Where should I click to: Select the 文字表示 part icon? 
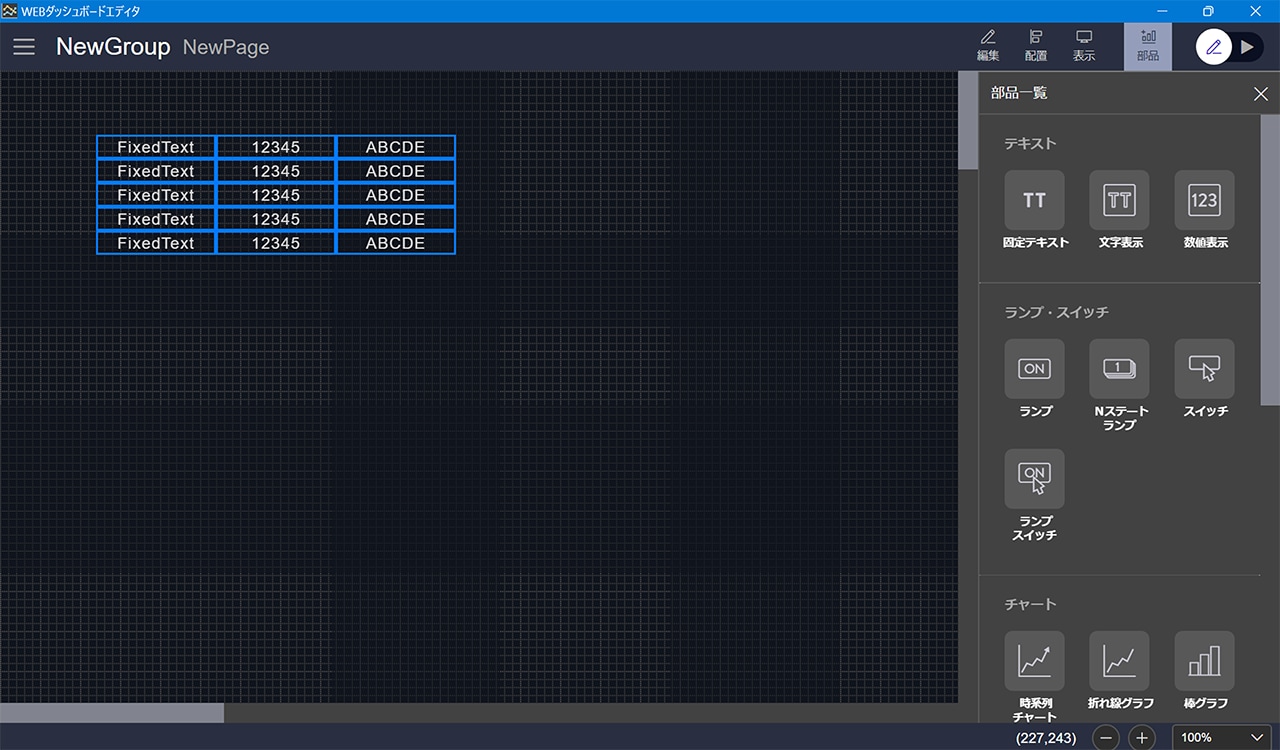pos(1119,200)
